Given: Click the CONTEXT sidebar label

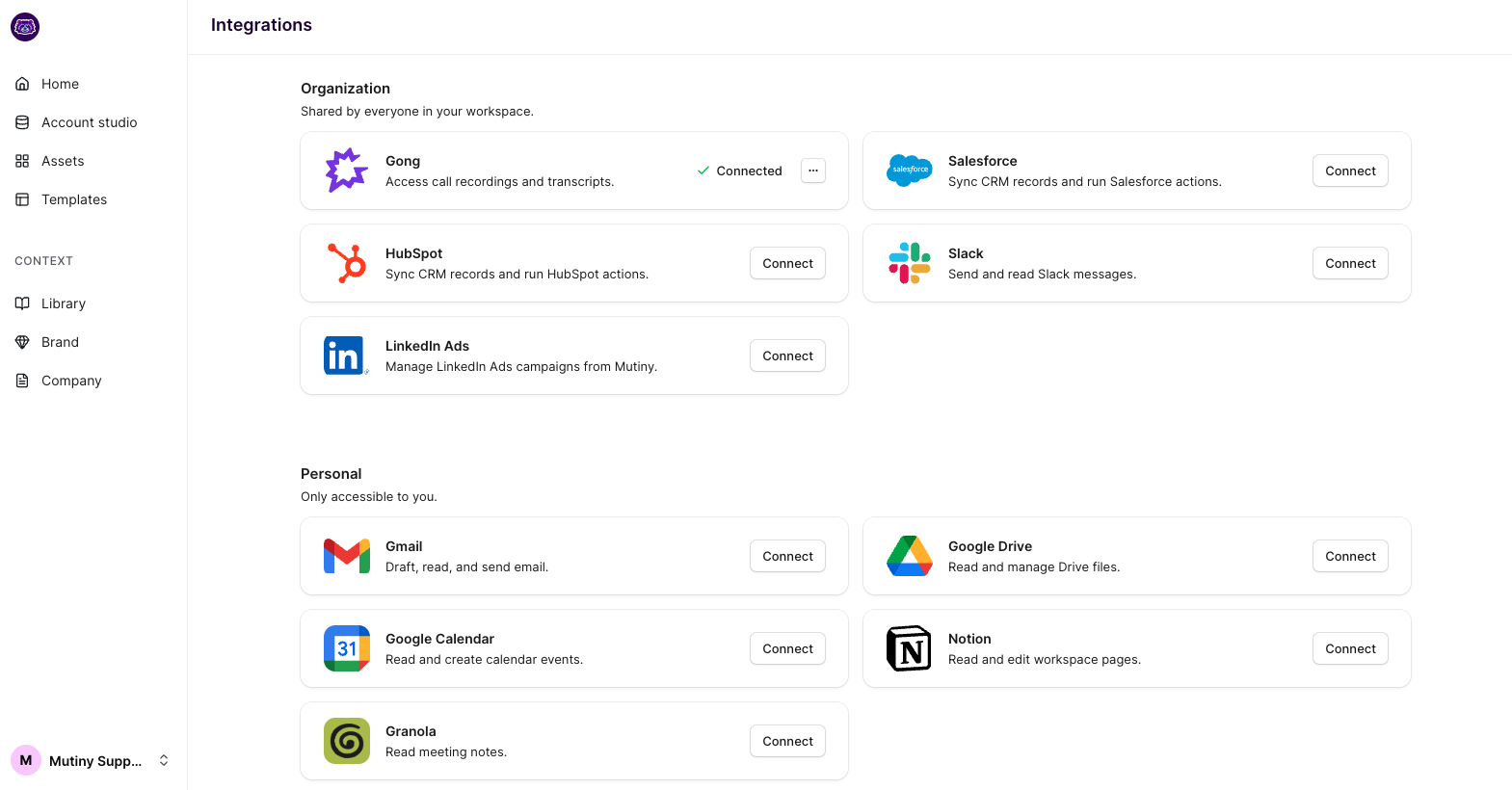Looking at the screenshot, I should tap(43, 261).
